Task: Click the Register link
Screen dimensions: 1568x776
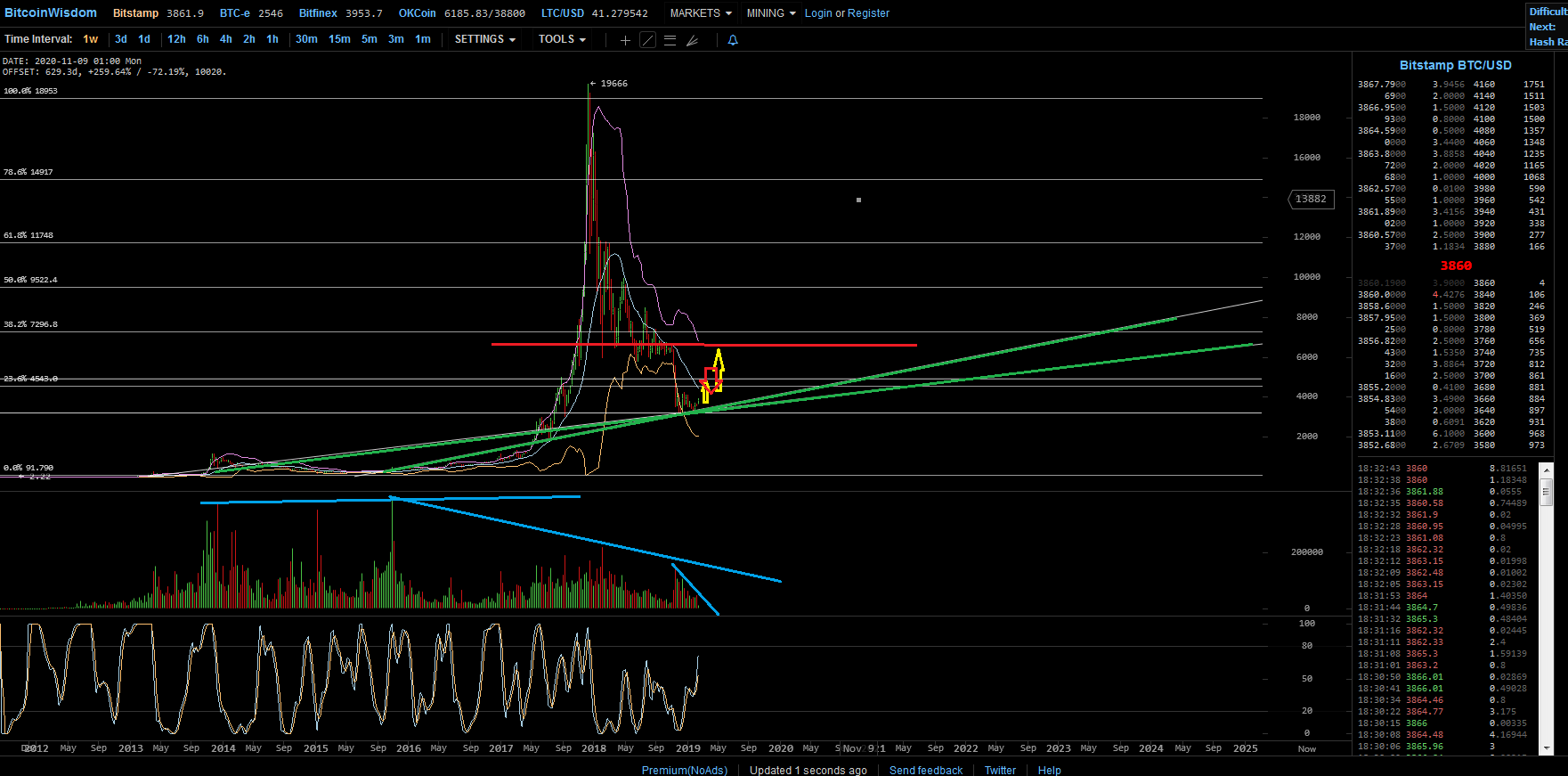Action: (868, 13)
